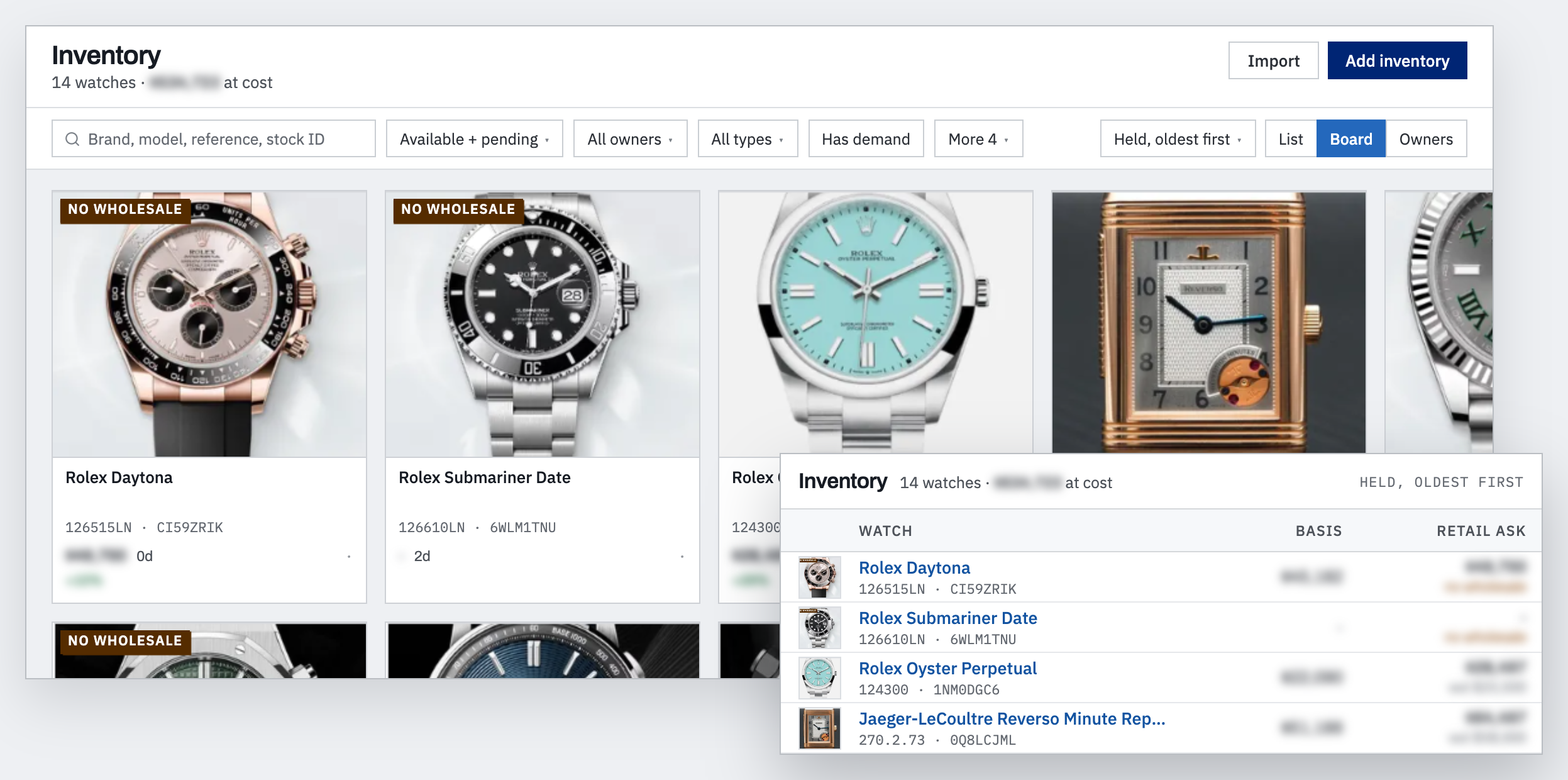Click "14 watches" under the main Inventory heading
1568x780 pixels.
94,82
